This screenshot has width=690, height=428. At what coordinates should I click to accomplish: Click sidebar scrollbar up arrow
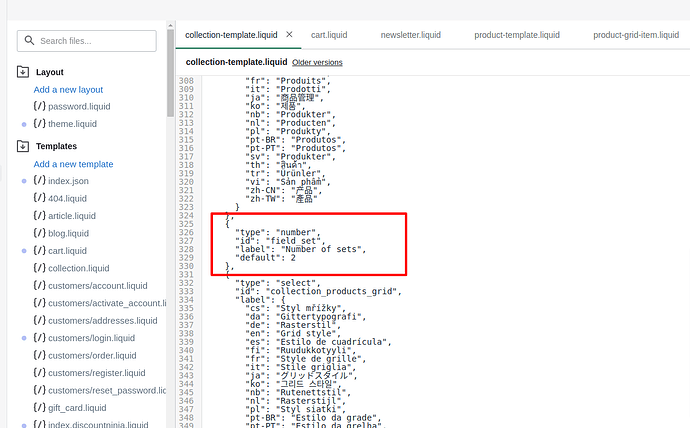[x=171, y=26]
